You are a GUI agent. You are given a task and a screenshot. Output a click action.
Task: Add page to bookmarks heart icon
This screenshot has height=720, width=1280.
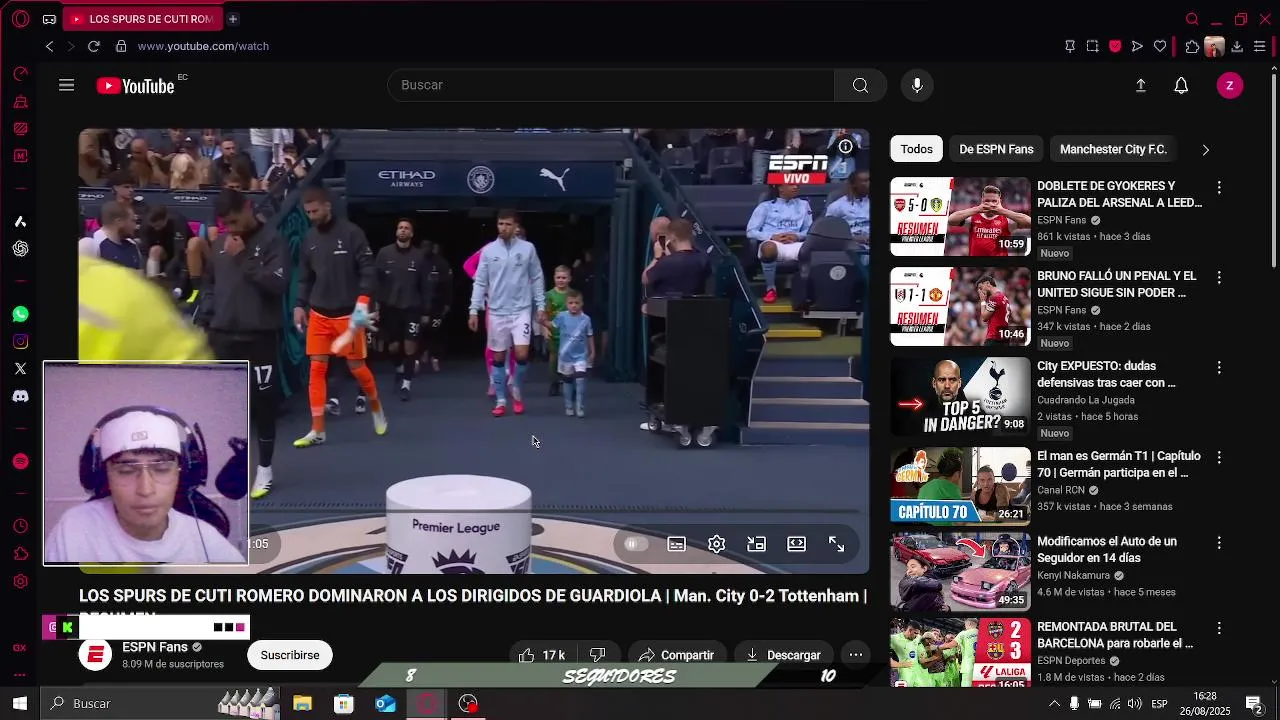1160,46
